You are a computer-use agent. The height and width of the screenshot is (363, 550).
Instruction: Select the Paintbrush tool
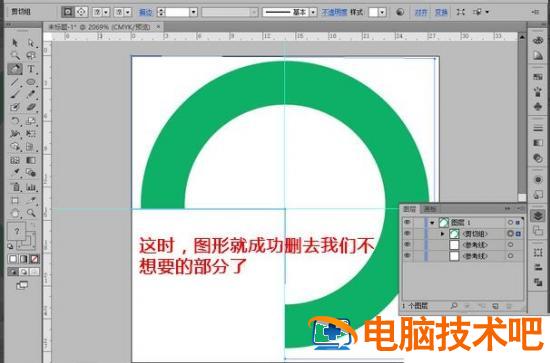click(x=15, y=95)
